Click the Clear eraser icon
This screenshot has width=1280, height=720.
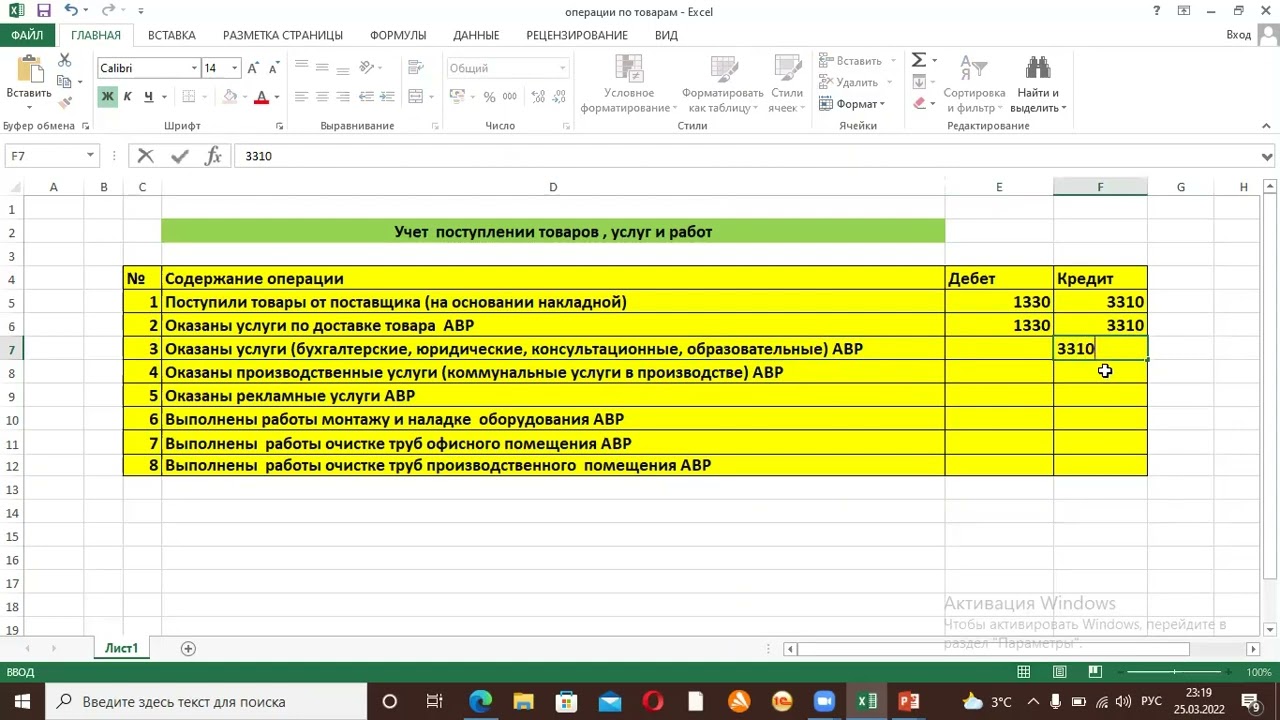pyautogui.click(x=918, y=103)
